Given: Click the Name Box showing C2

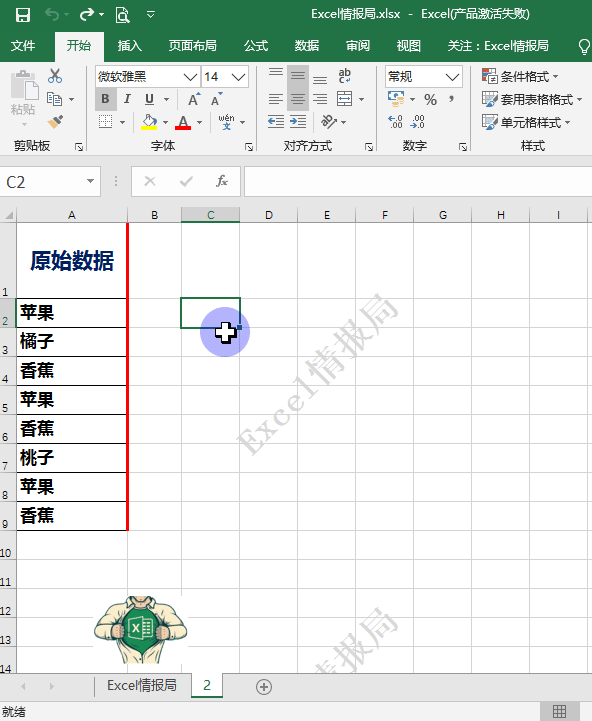Looking at the screenshot, I should tap(44, 182).
